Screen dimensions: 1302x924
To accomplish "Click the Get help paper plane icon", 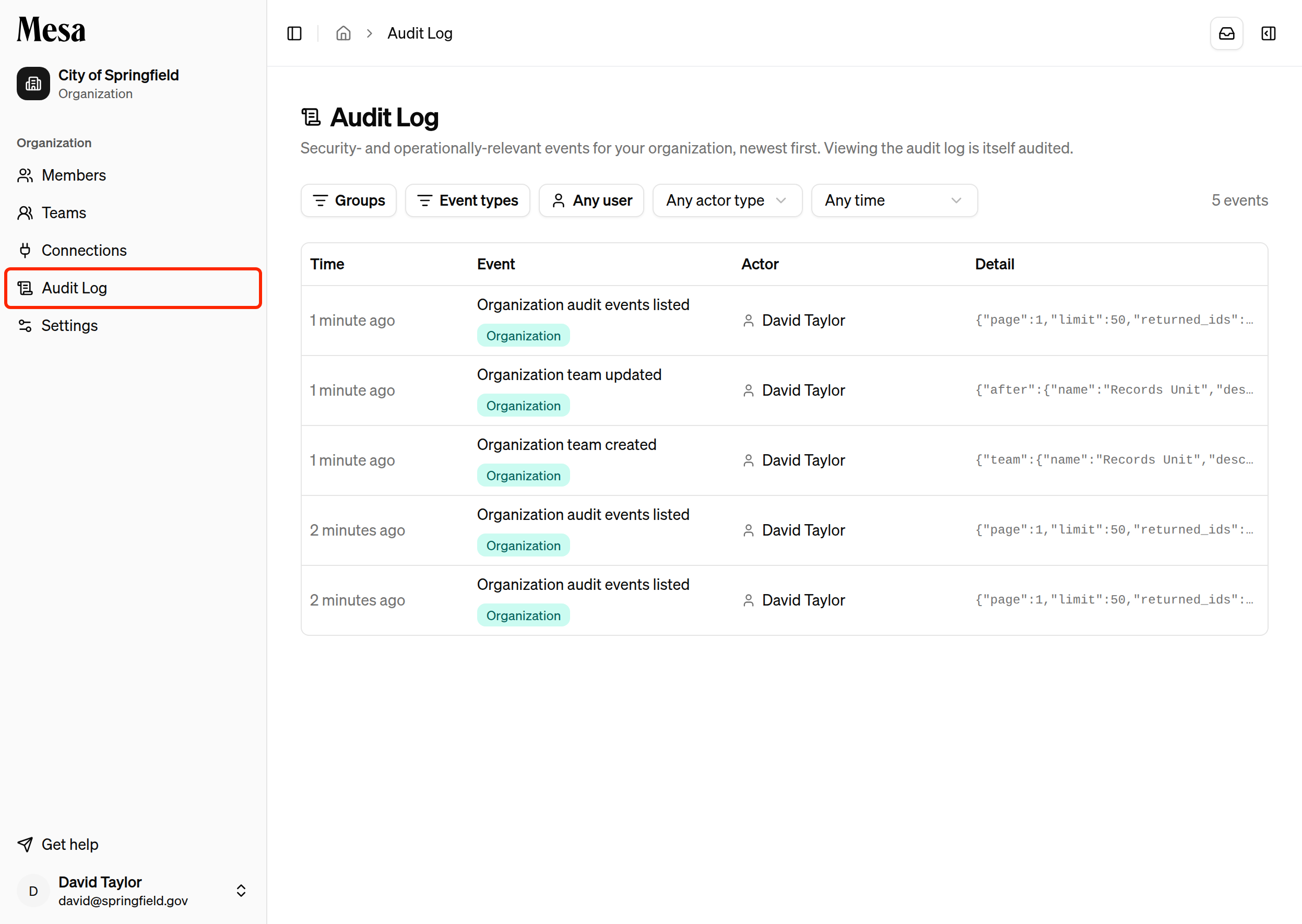I will 25,844.
